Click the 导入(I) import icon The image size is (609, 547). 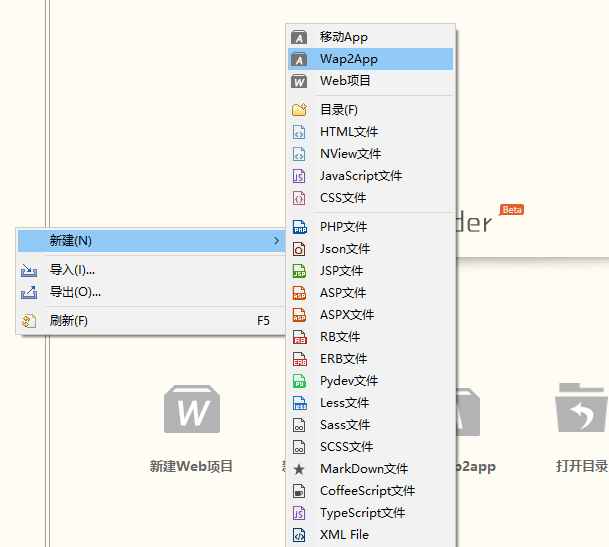pos(29,270)
